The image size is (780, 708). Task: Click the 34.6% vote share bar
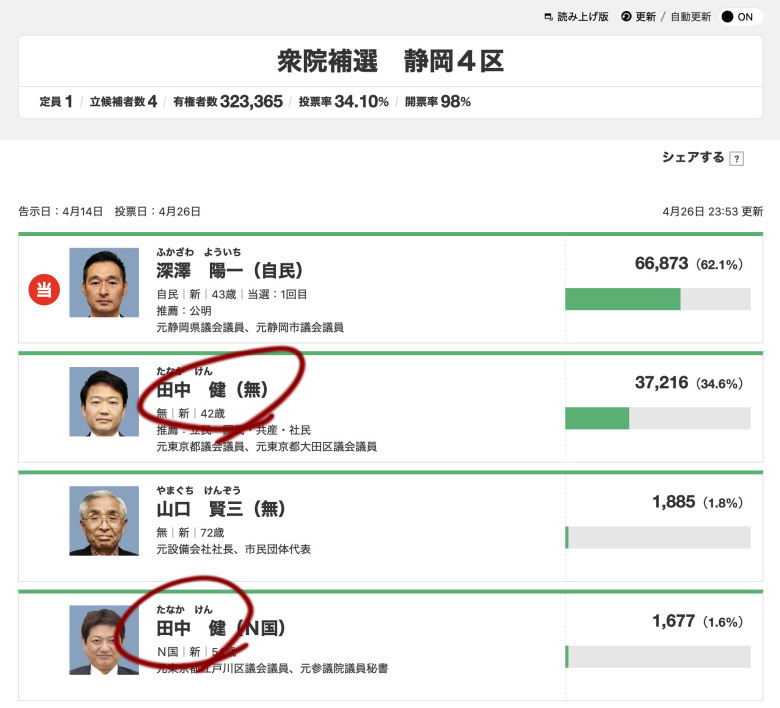[x=658, y=418]
